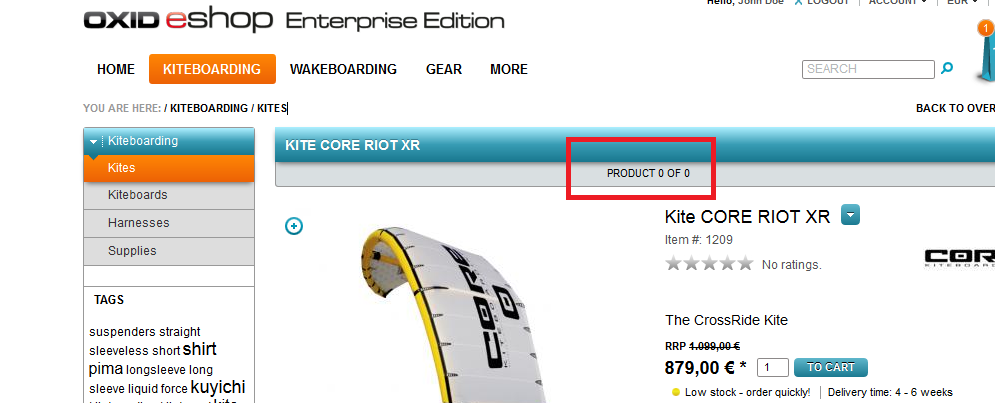Viewport: 995px width, 403px height.
Task: Collapse the Kiteboarding category tree
Action: (94, 142)
